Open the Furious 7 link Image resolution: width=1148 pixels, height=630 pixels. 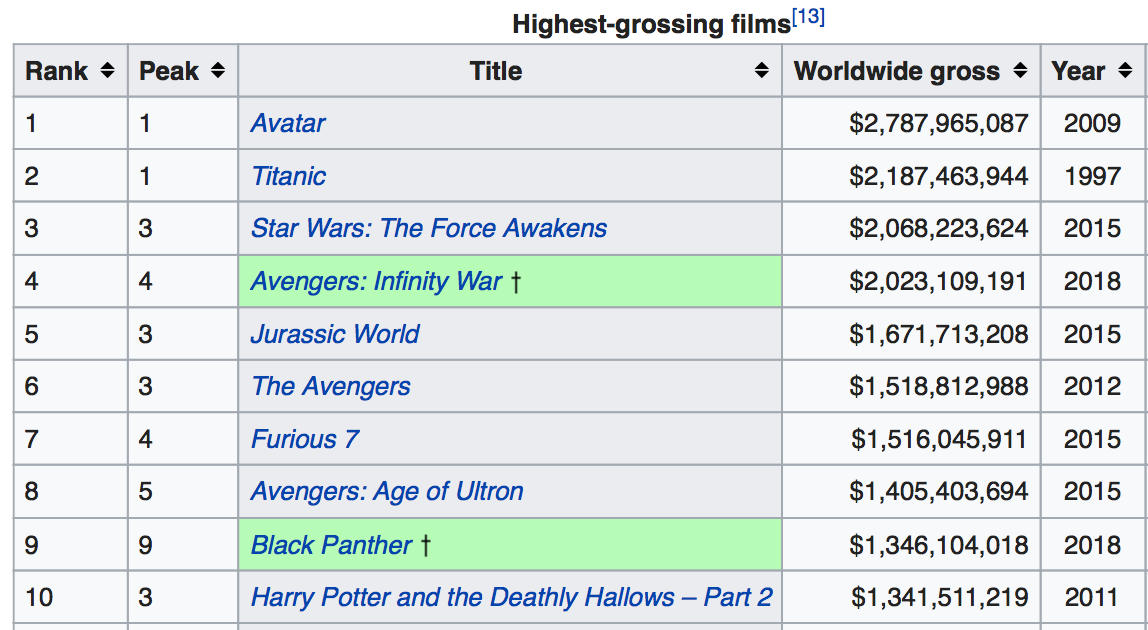(304, 439)
